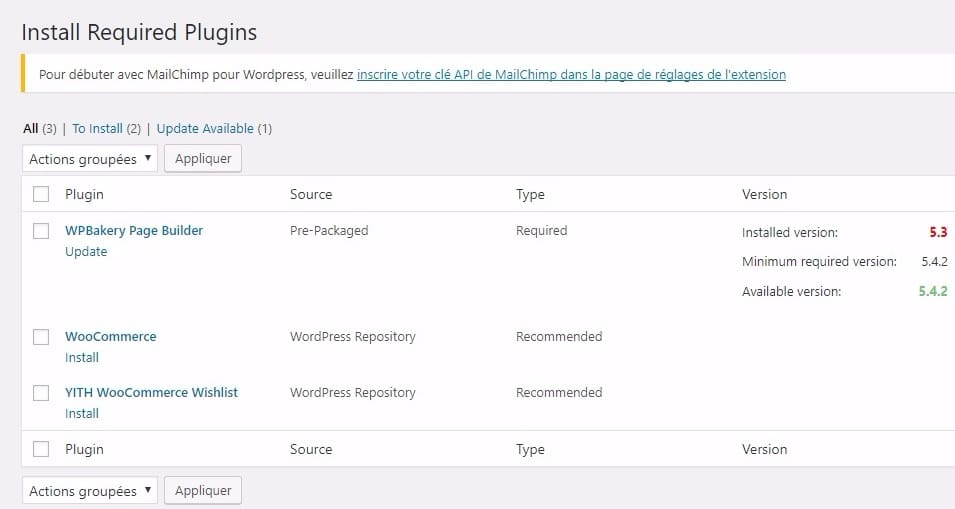The image size is (955, 509).
Task: Open the bottom Actions groupées dropdown
Action: click(x=90, y=491)
